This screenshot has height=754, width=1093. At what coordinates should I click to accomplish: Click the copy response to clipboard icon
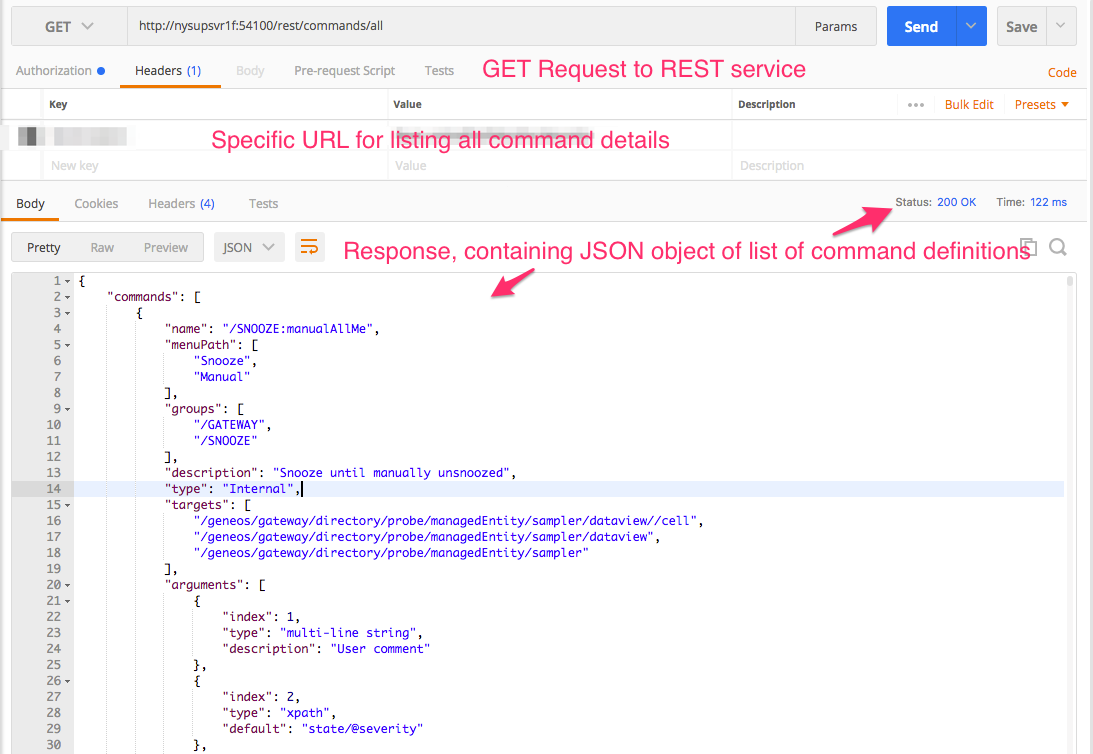click(x=1027, y=247)
